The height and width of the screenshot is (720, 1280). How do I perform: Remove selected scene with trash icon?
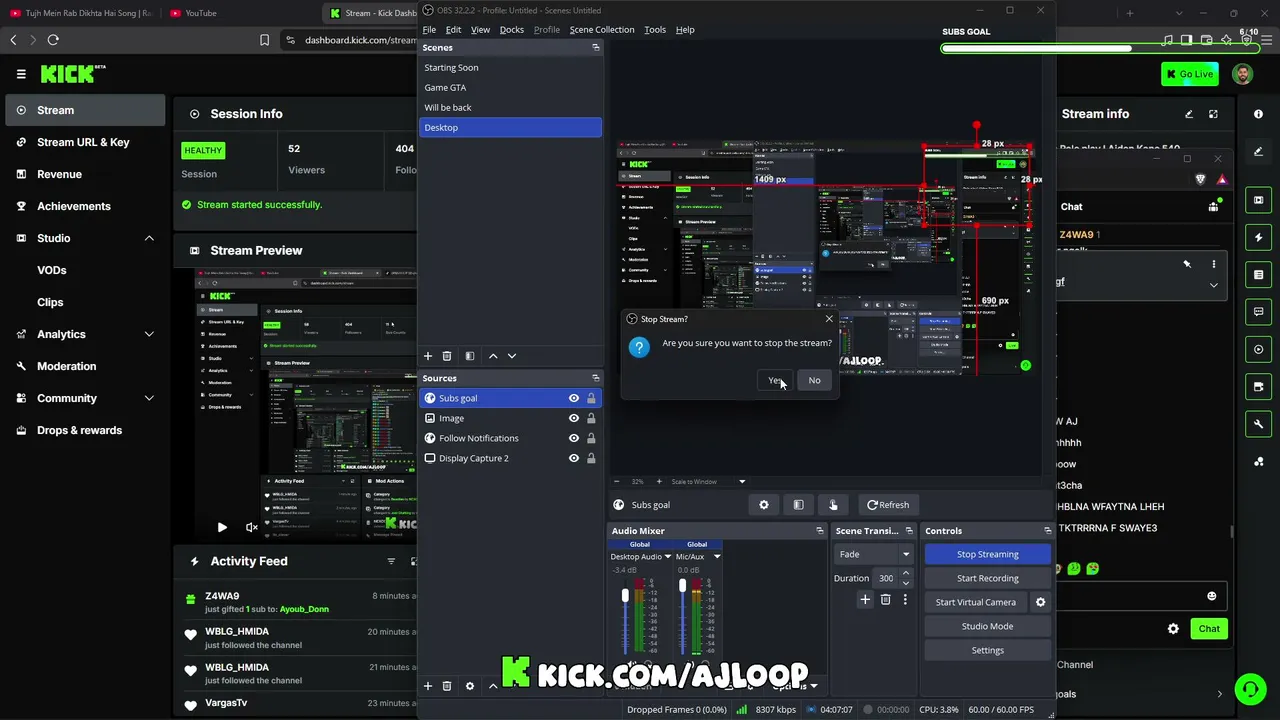point(447,356)
